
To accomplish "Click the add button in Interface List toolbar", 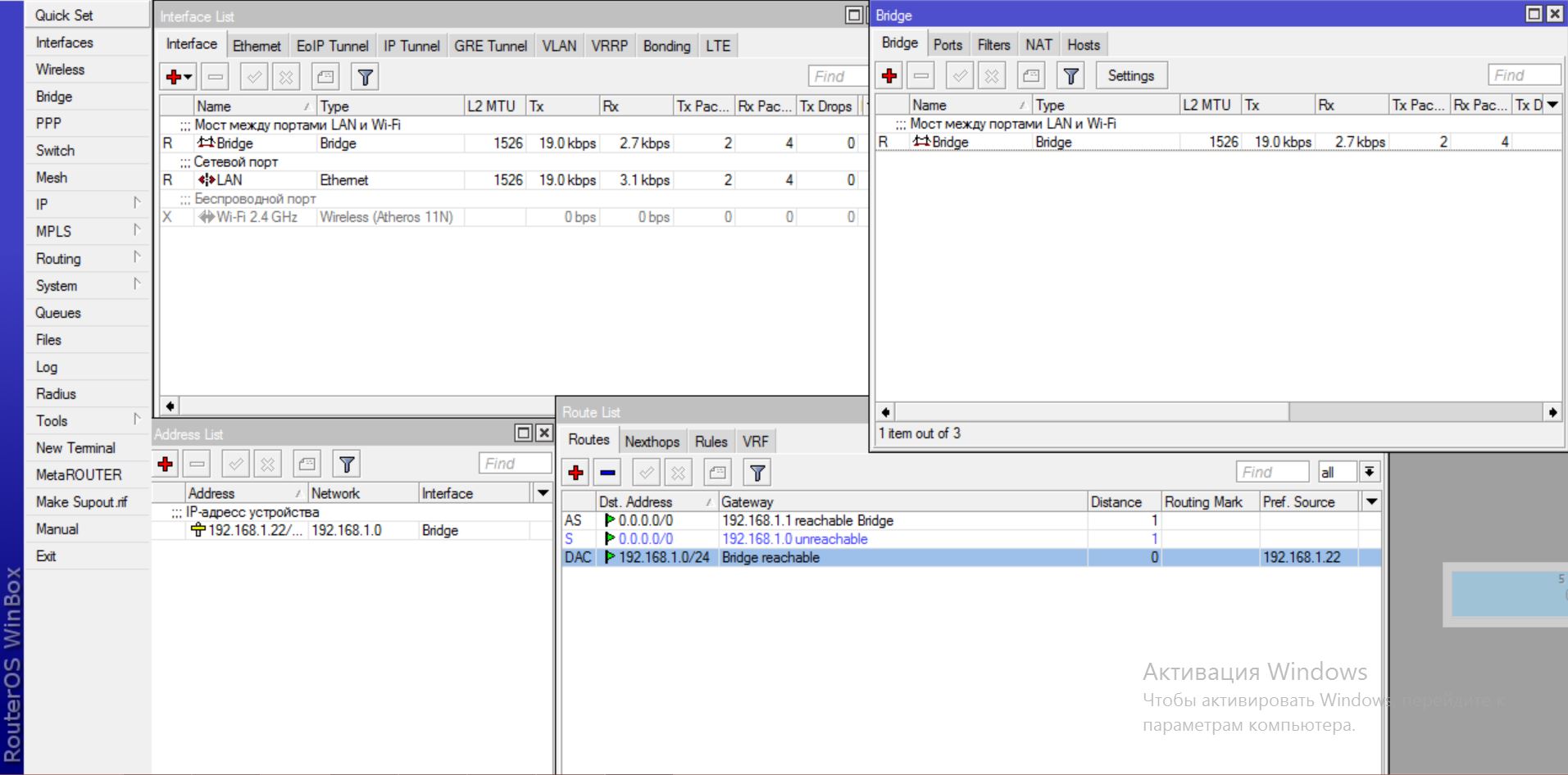I will click(x=173, y=77).
